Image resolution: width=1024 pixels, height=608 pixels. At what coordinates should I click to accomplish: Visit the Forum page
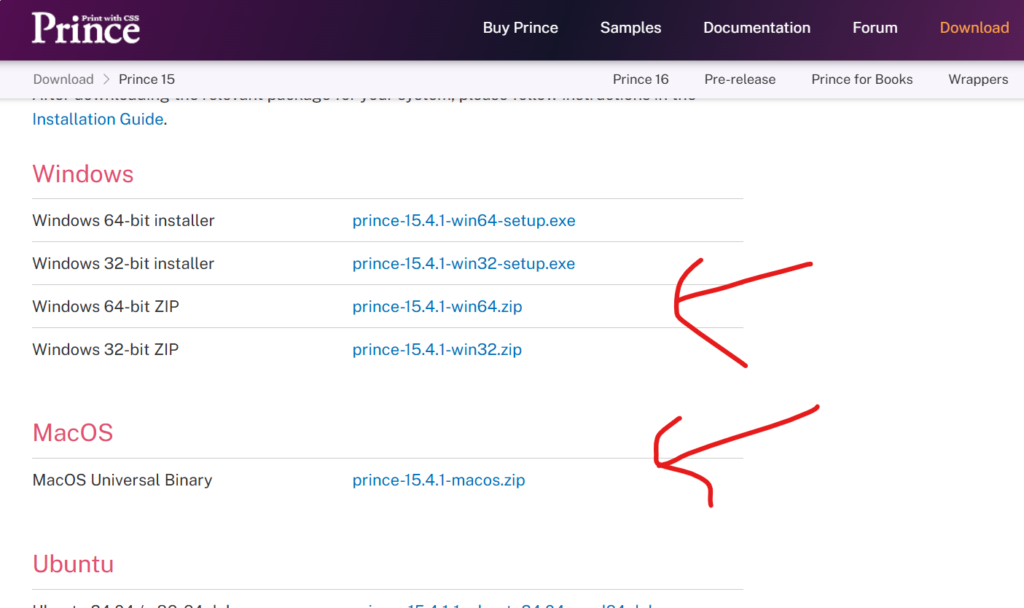click(874, 28)
